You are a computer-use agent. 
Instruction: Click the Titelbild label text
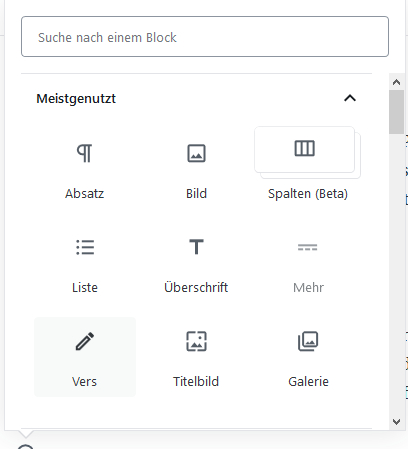click(196, 382)
